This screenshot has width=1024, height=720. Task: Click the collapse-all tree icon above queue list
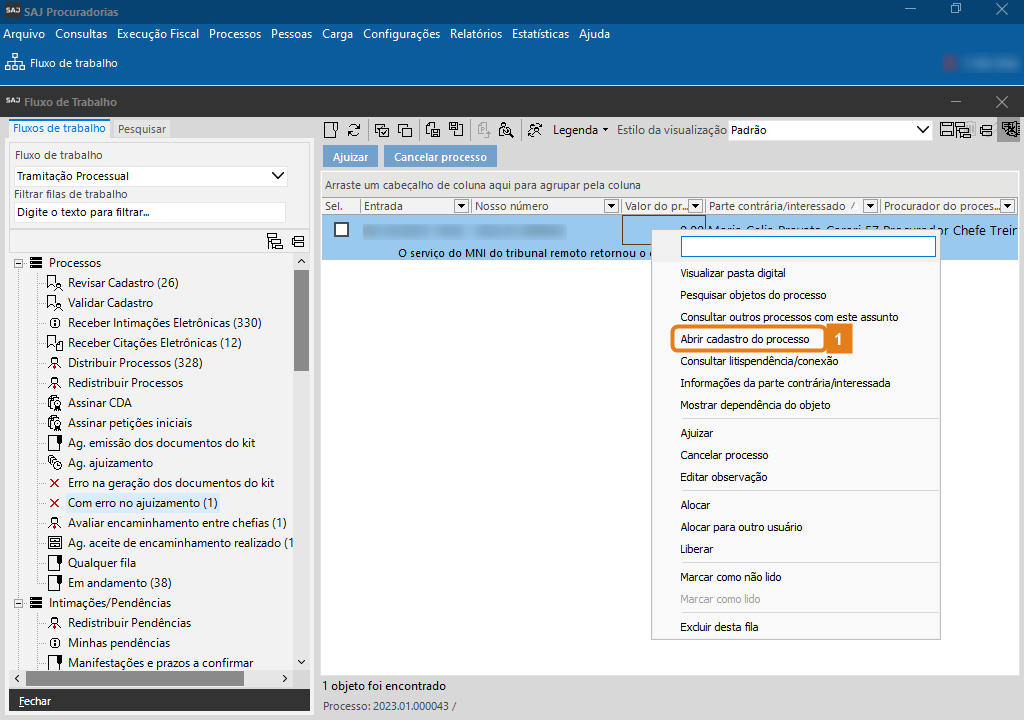click(x=298, y=241)
